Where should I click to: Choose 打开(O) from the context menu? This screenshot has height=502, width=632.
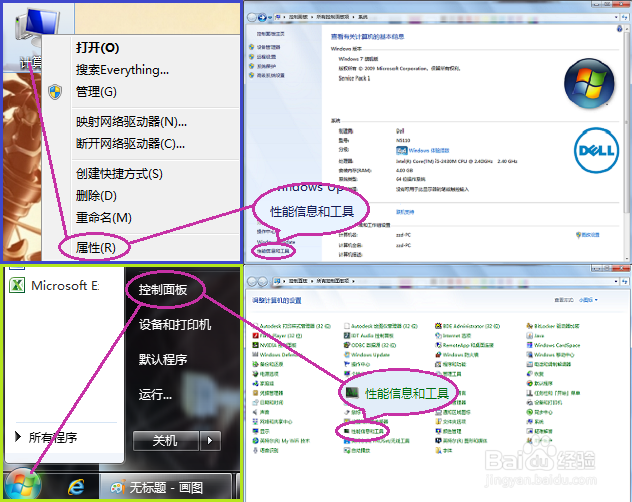pyautogui.click(x=98, y=48)
